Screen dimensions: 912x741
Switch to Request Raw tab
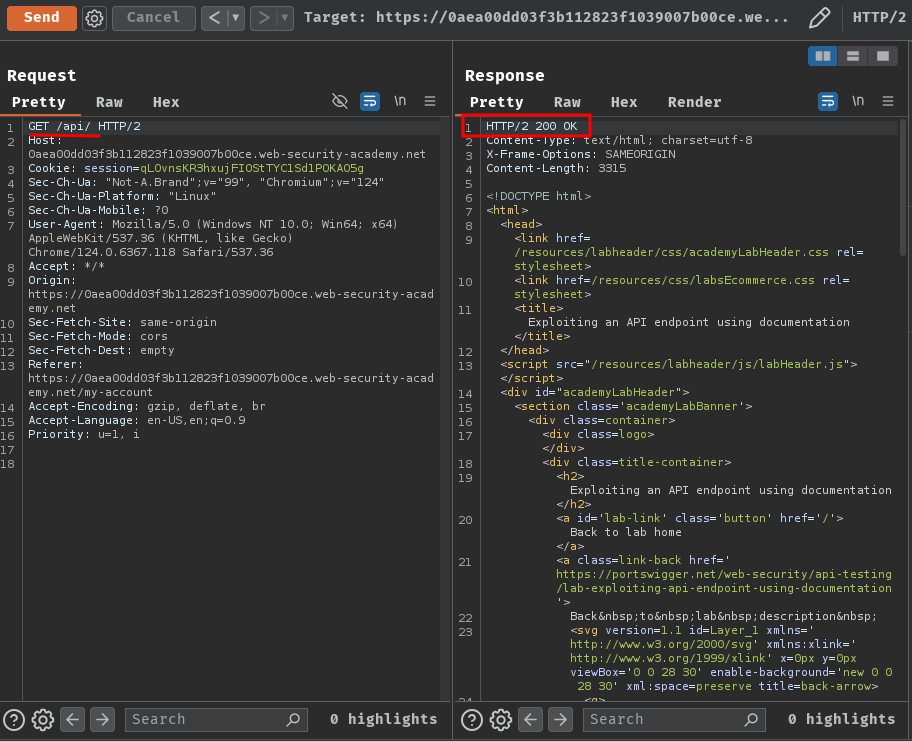coord(109,102)
